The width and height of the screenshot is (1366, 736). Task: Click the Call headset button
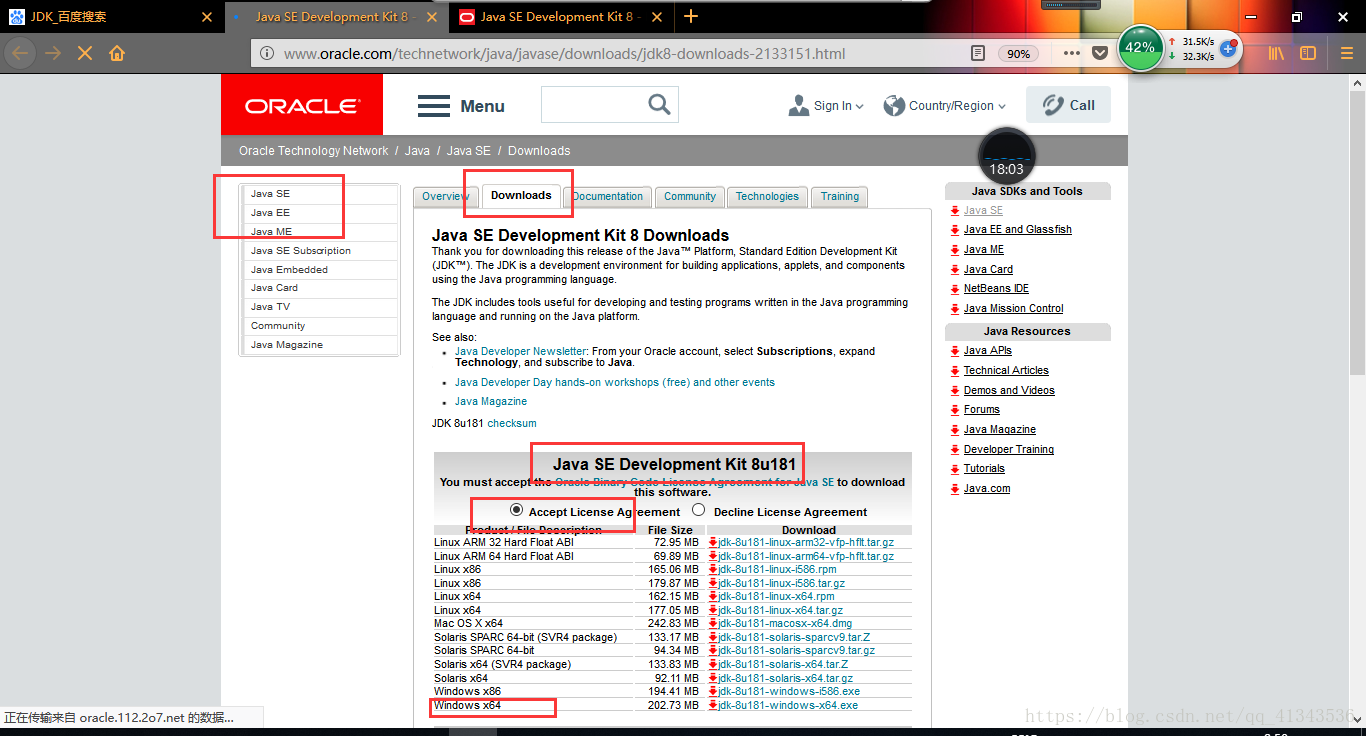click(x=1068, y=105)
